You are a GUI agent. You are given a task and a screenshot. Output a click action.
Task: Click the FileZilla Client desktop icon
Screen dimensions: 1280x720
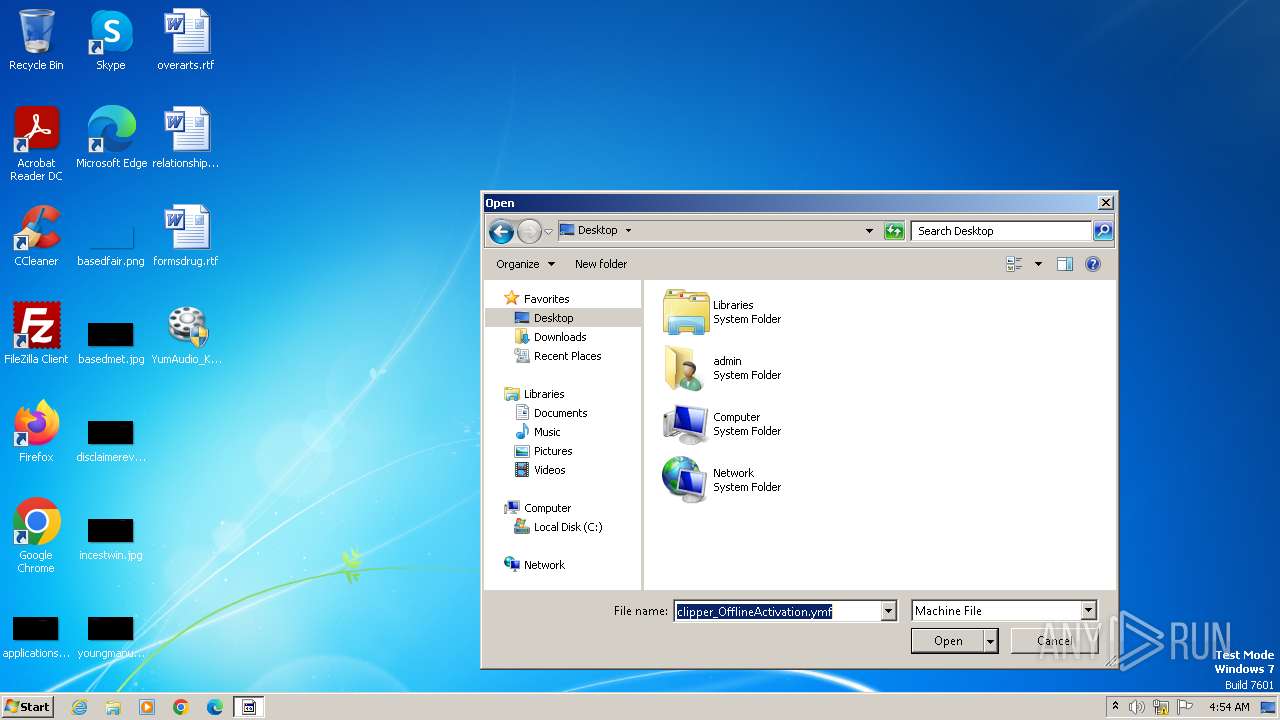[x=36, y=334]
